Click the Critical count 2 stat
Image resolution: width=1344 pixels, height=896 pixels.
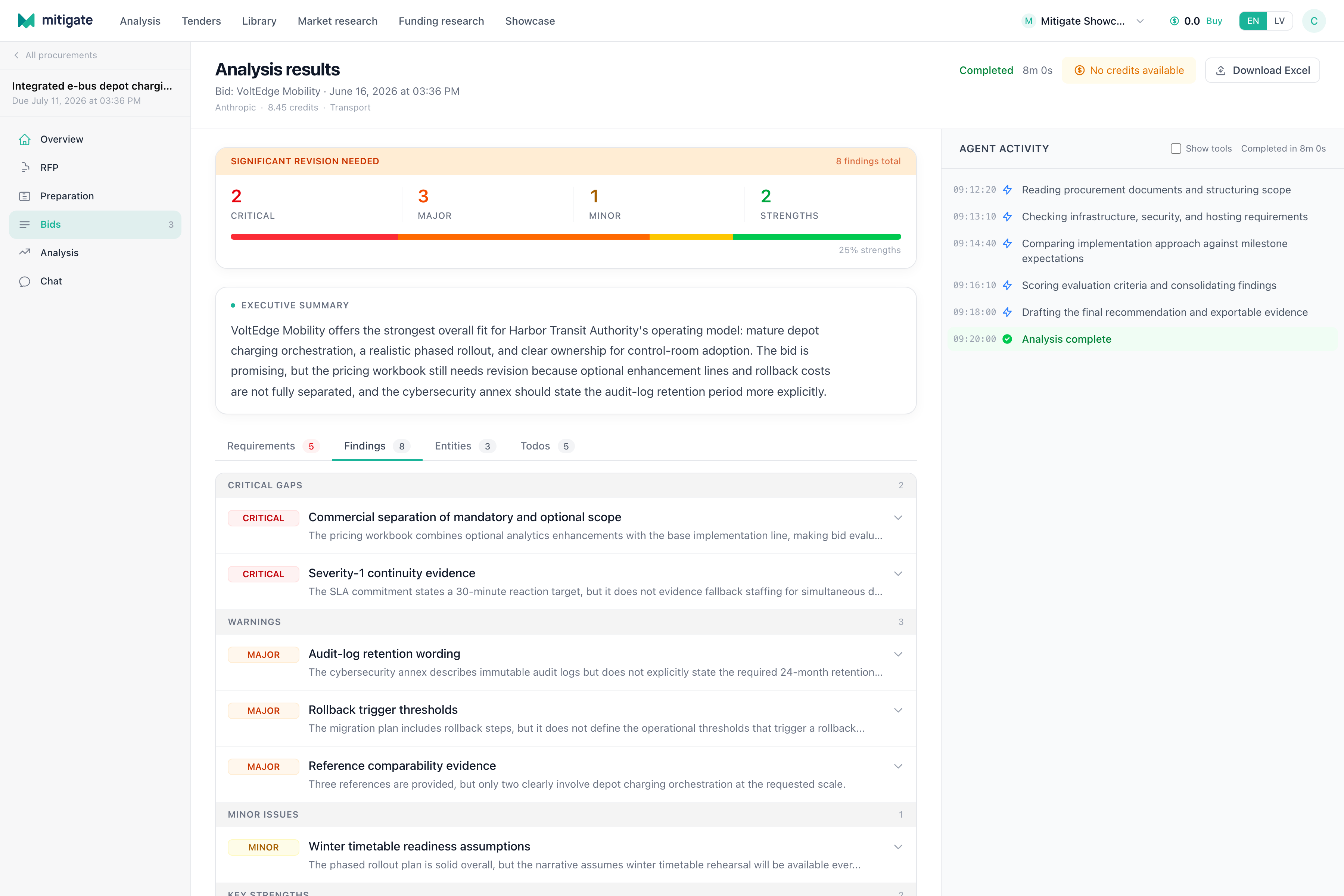(253, 203)
